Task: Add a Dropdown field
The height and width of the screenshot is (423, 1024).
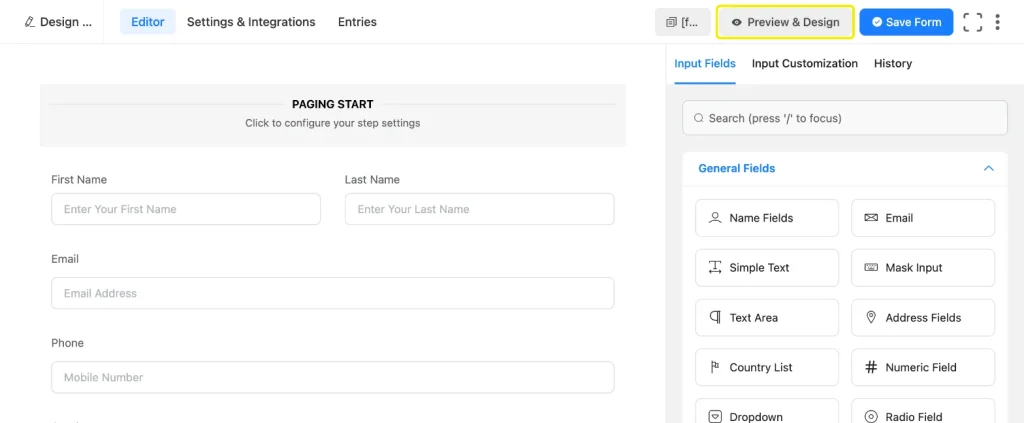Action: [767, 411]
